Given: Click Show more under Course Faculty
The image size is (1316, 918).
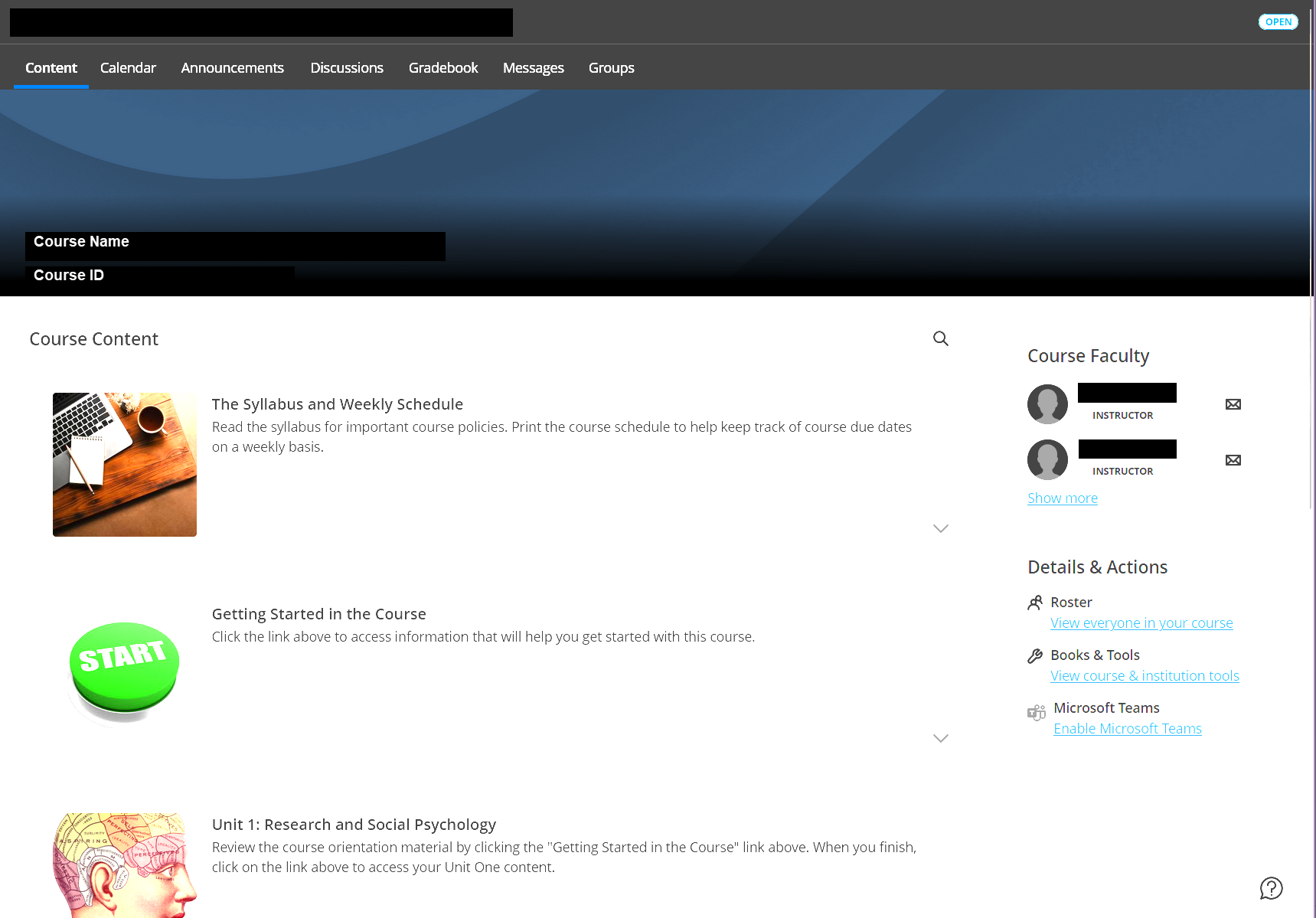Looking at the screenshot, I should [x=1062, y=498].
